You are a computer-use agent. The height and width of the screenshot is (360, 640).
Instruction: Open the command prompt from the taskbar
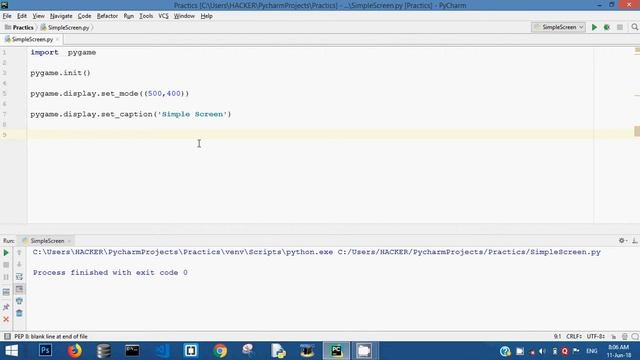(132, 351)
